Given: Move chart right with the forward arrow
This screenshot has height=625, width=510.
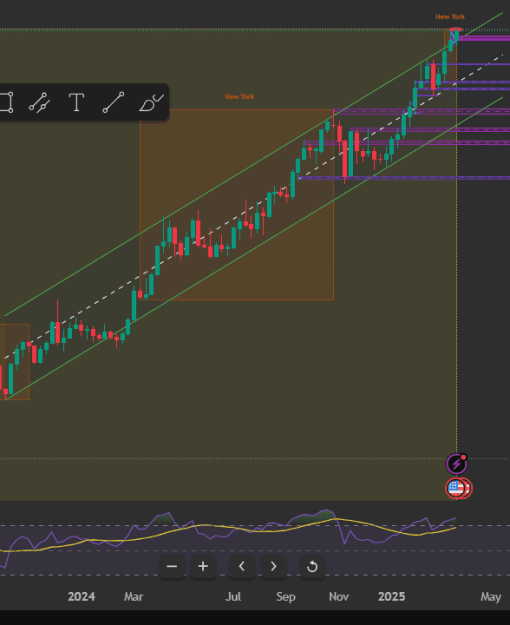Looking at the screenshot, I should point(274,566).
